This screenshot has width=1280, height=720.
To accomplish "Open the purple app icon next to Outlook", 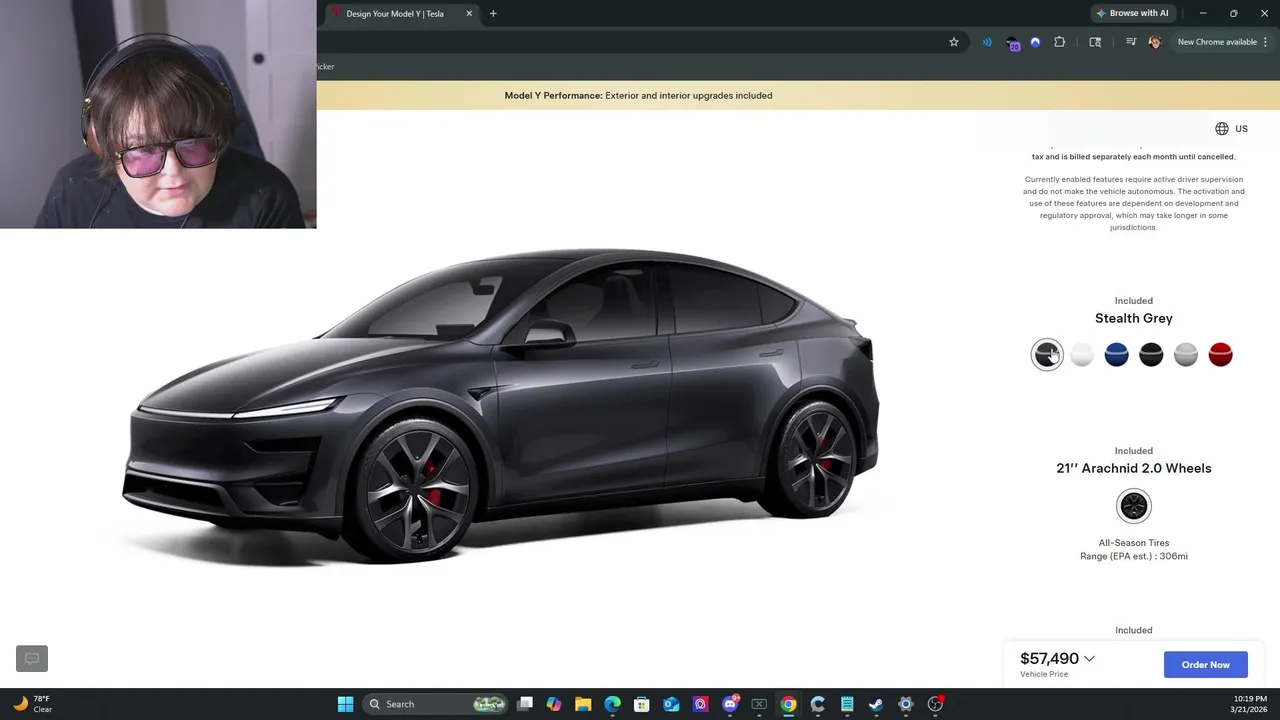I will [x=700, y=704].
